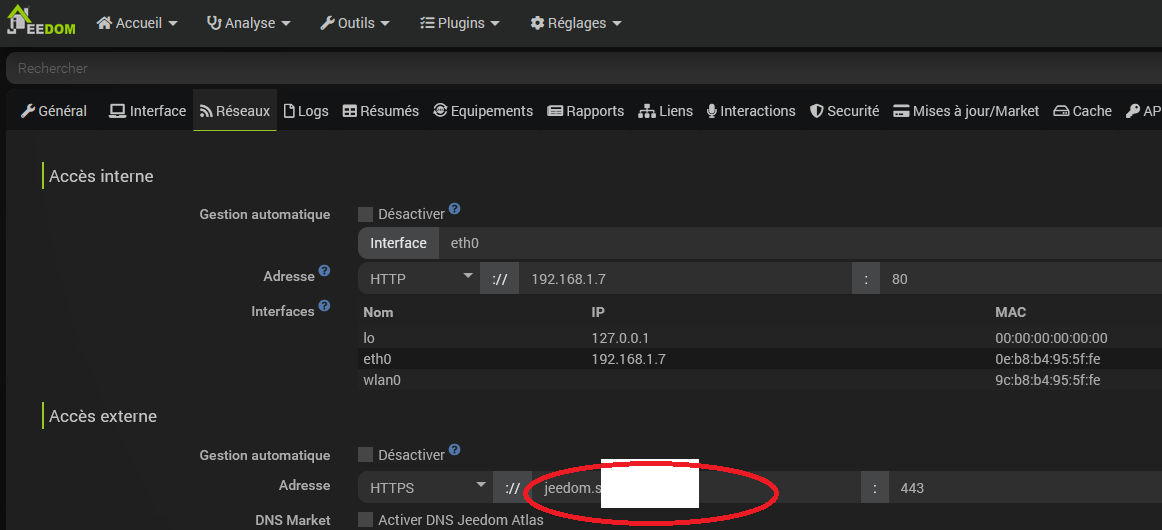1162x530 pixels.
Task: Click the checklist icon on Plugins
Action: pos(427,23)
